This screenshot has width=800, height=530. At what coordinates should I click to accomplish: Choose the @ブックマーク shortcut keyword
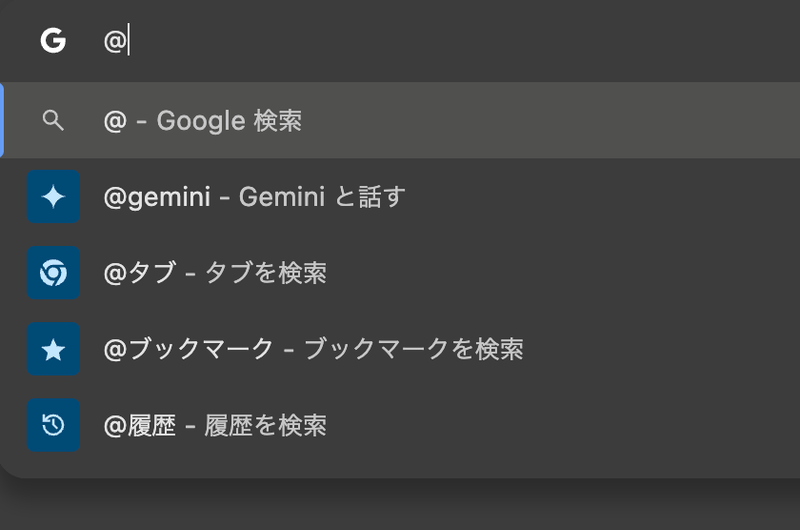pos(188,349)
